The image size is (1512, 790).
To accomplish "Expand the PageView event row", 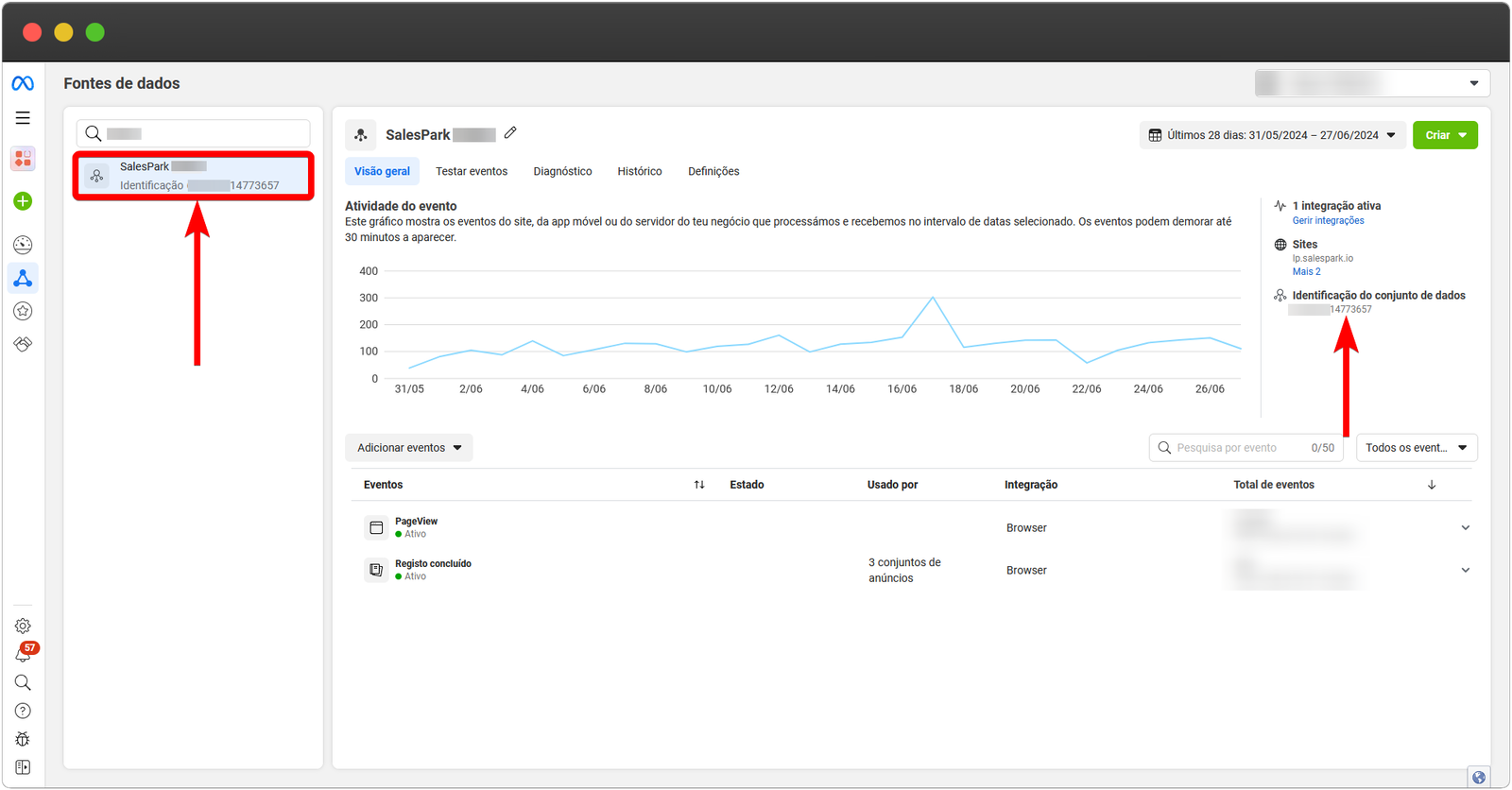I will pos(1465,528).
